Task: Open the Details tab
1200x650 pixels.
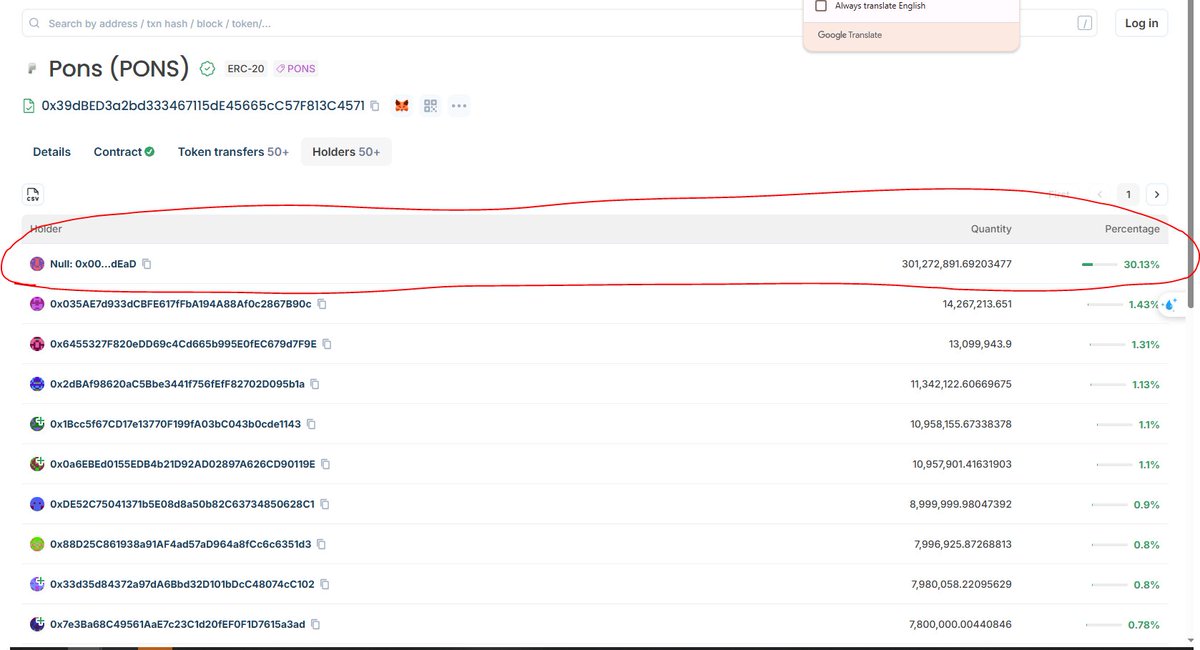Action: (52, 152)
